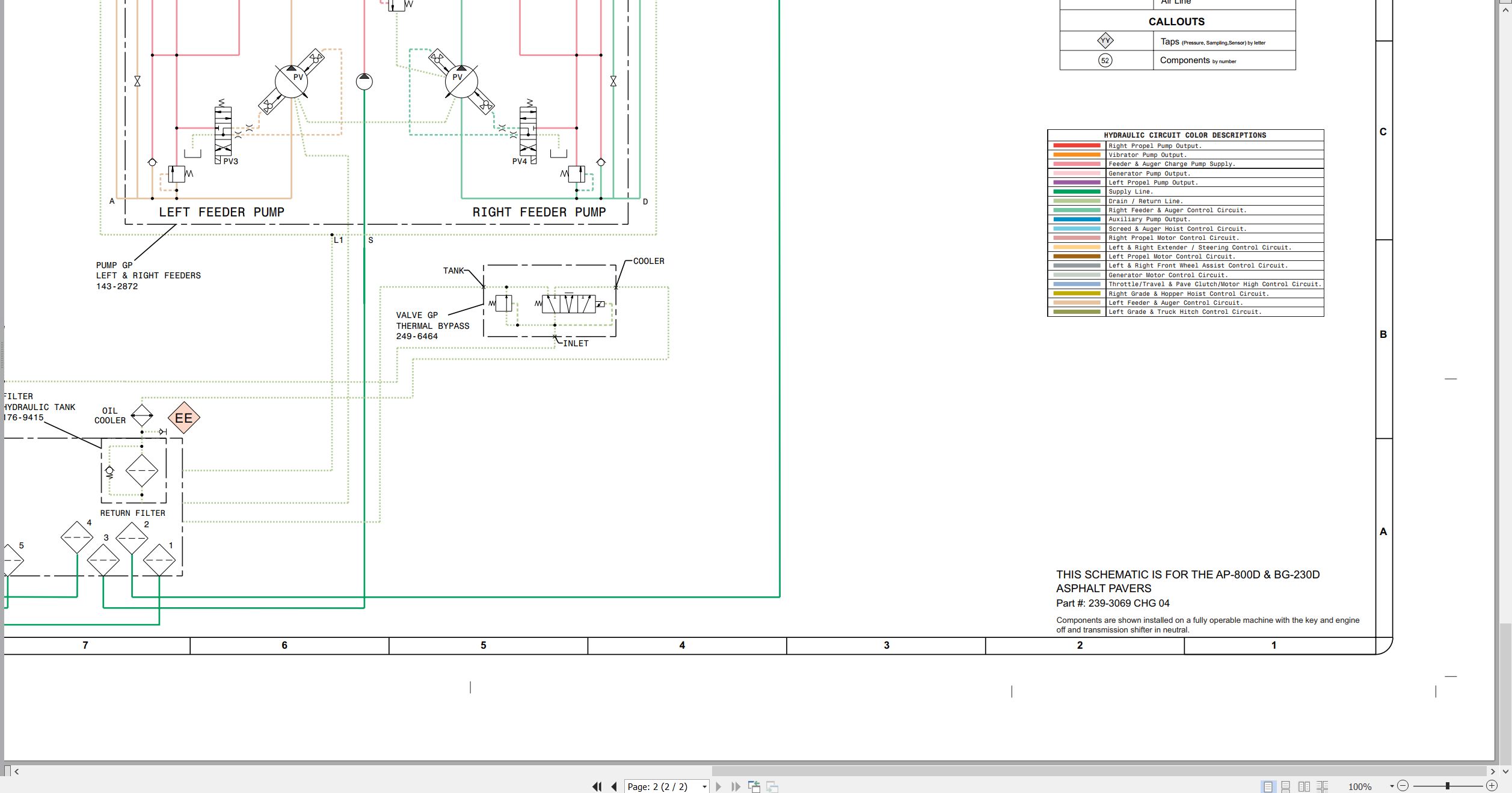Click the 'PV4' valve label
Screen dimensions: 1512x793
point(520,161)
